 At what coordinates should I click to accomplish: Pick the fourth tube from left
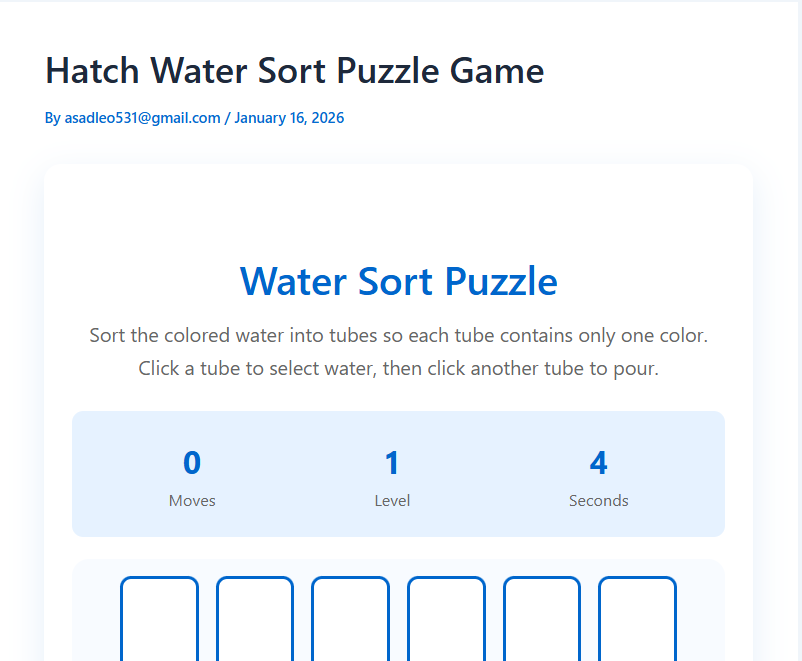446,618
